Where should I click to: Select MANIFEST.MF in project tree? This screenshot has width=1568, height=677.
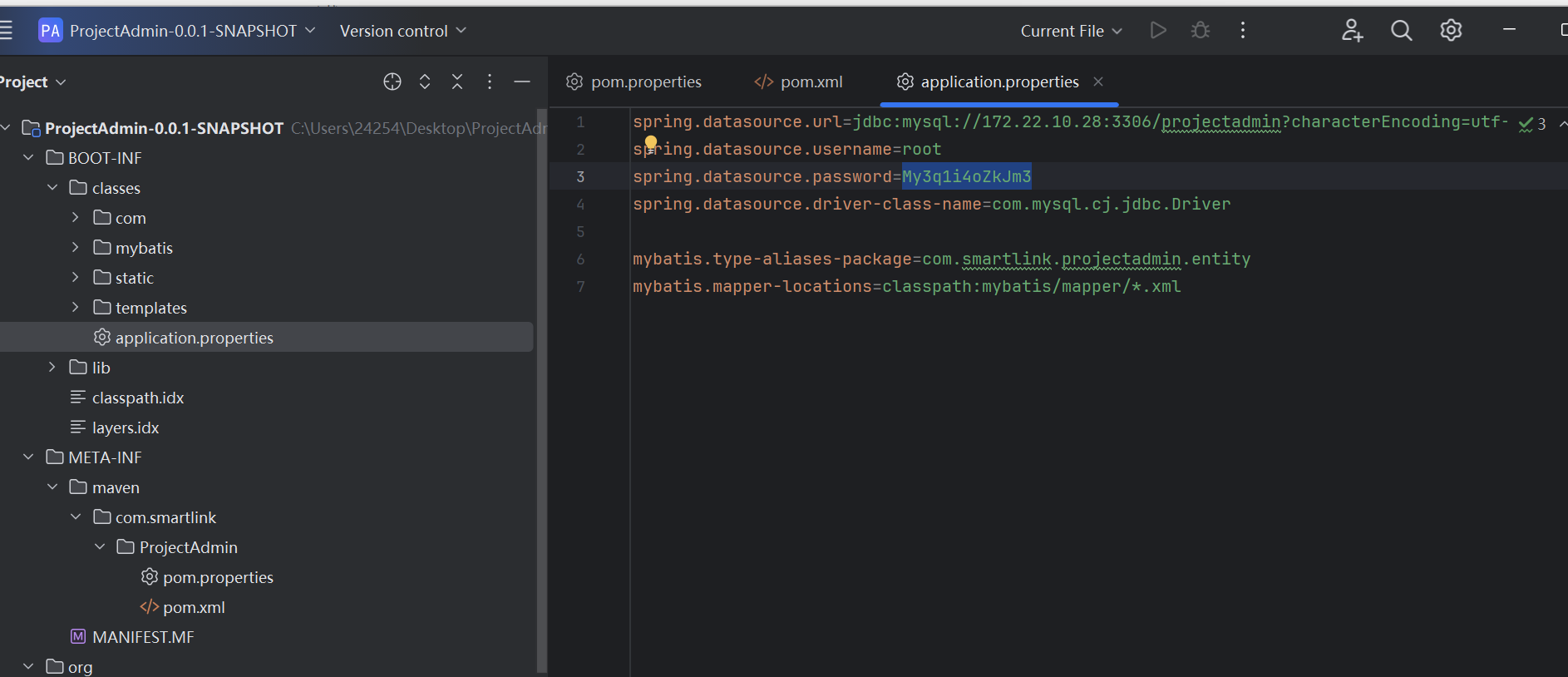[x=143, y=637]
